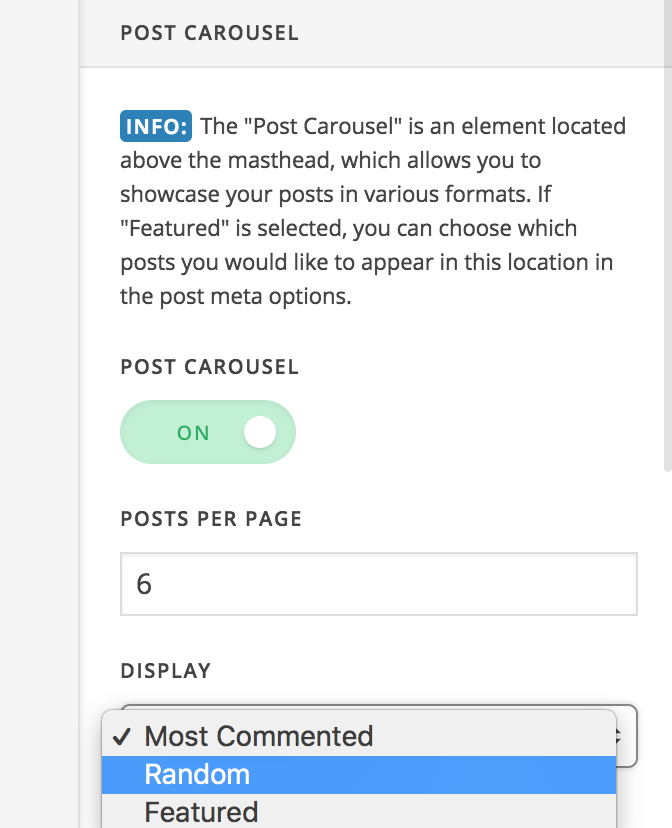Click the Posts Per Page label
Image resolution: width=672 pixels, height=828 pixels.
(211, 519)
